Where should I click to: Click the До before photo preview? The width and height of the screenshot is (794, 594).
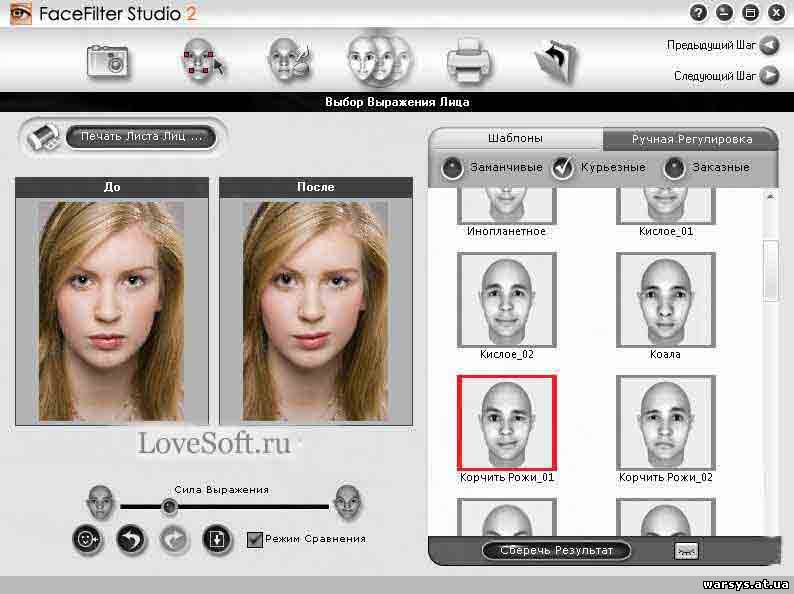(112, 311)
